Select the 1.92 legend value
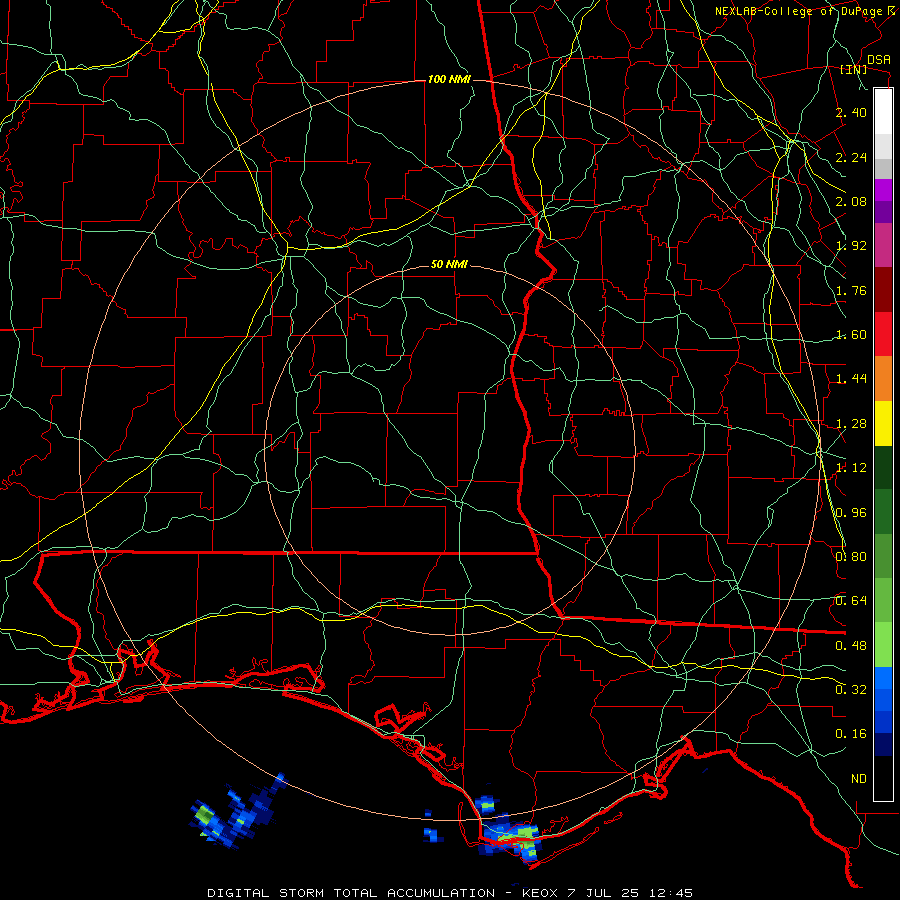Screen dimensions: 900x900 click(851, 246)
